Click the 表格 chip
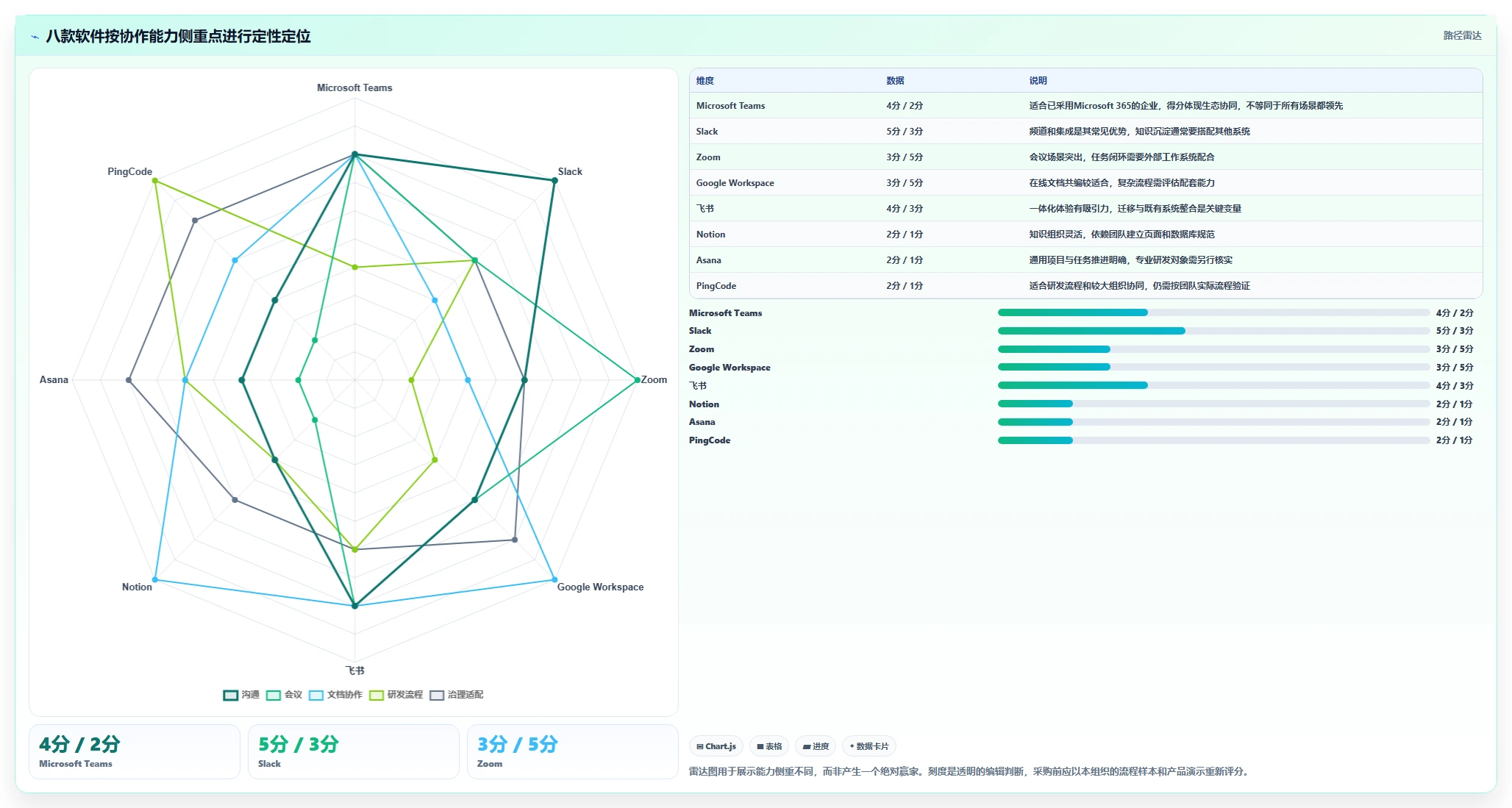Image resolution: width=1512 pixels, height=808 pixels. click(x=769, y=746)
